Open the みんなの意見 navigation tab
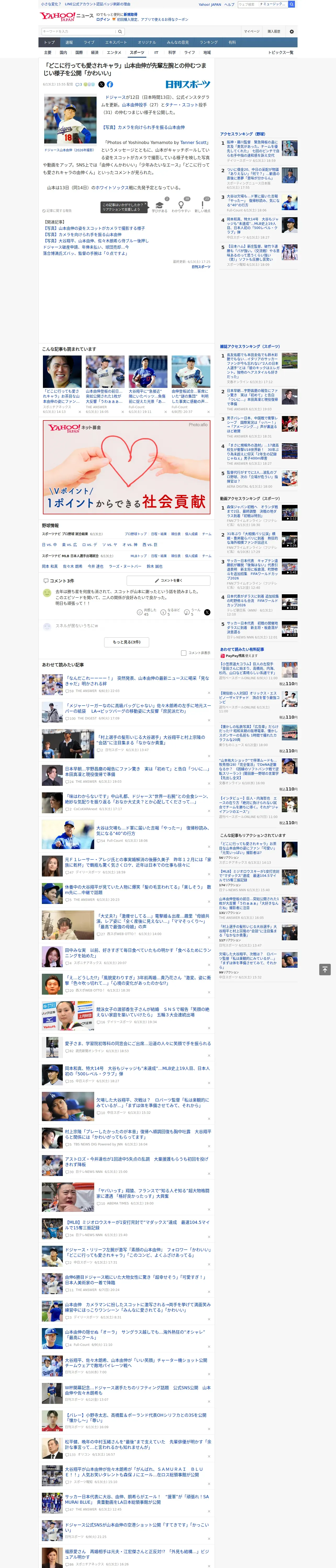Screen dimensions: 336x1568 click(x=178, y=43)
